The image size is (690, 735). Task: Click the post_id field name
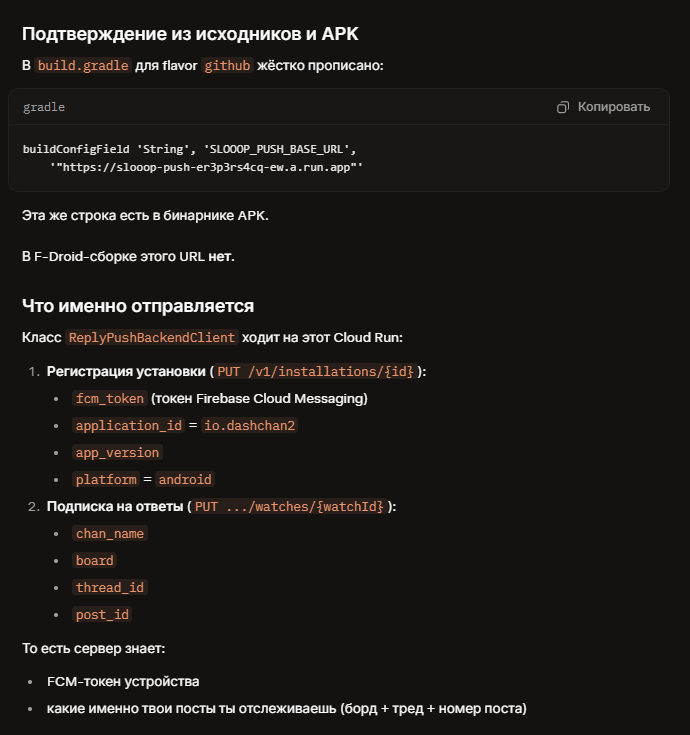[102, 615]
